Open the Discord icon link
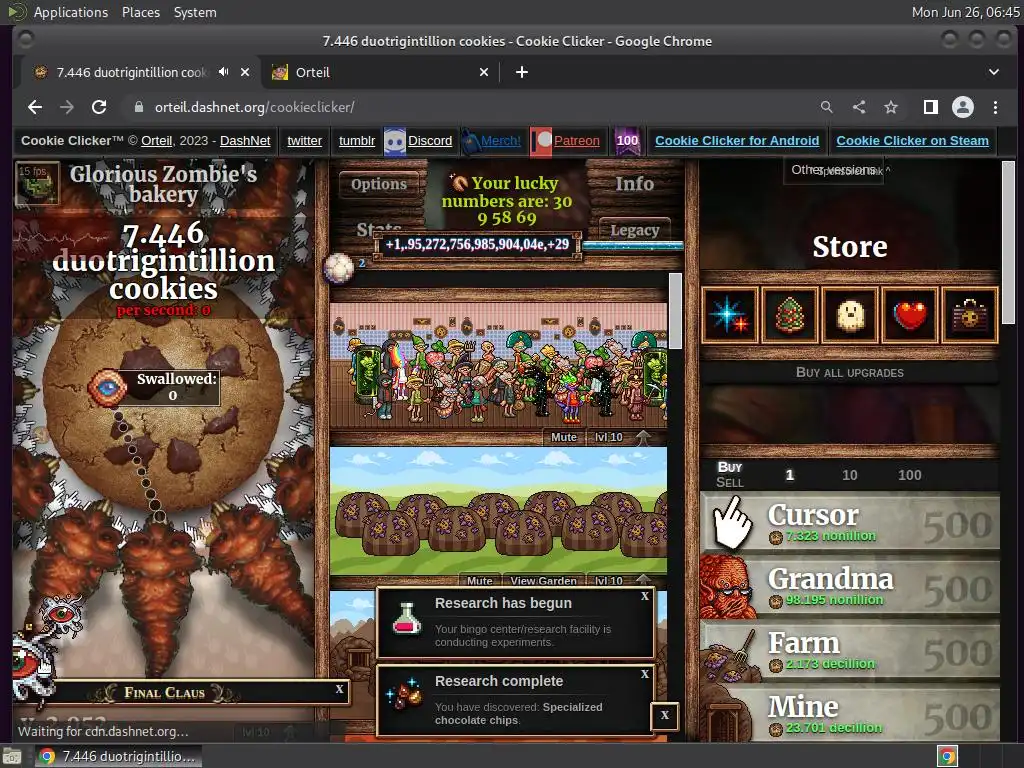 (394, 141)
